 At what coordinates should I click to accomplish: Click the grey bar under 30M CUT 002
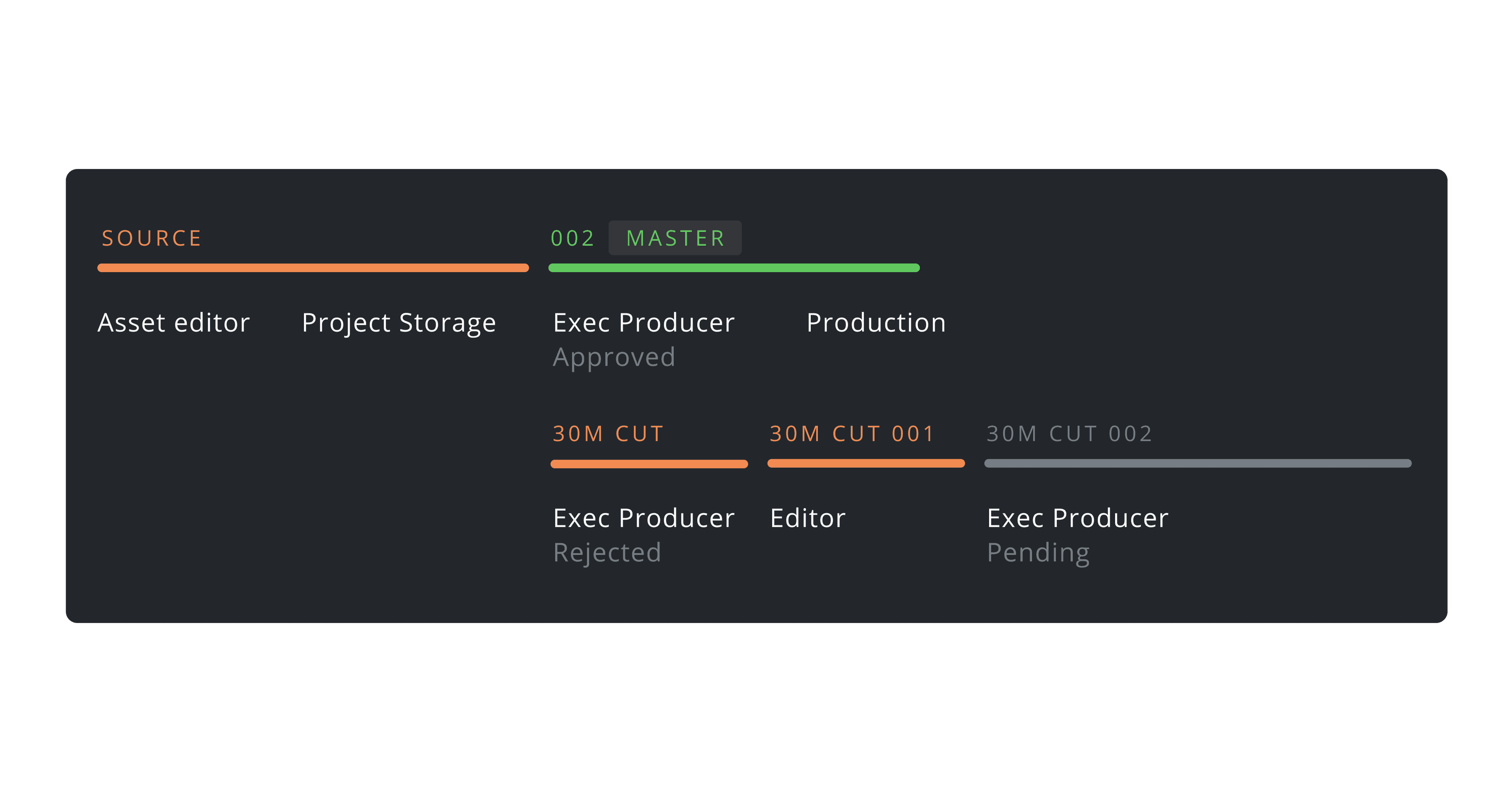tap(1198, 464)
